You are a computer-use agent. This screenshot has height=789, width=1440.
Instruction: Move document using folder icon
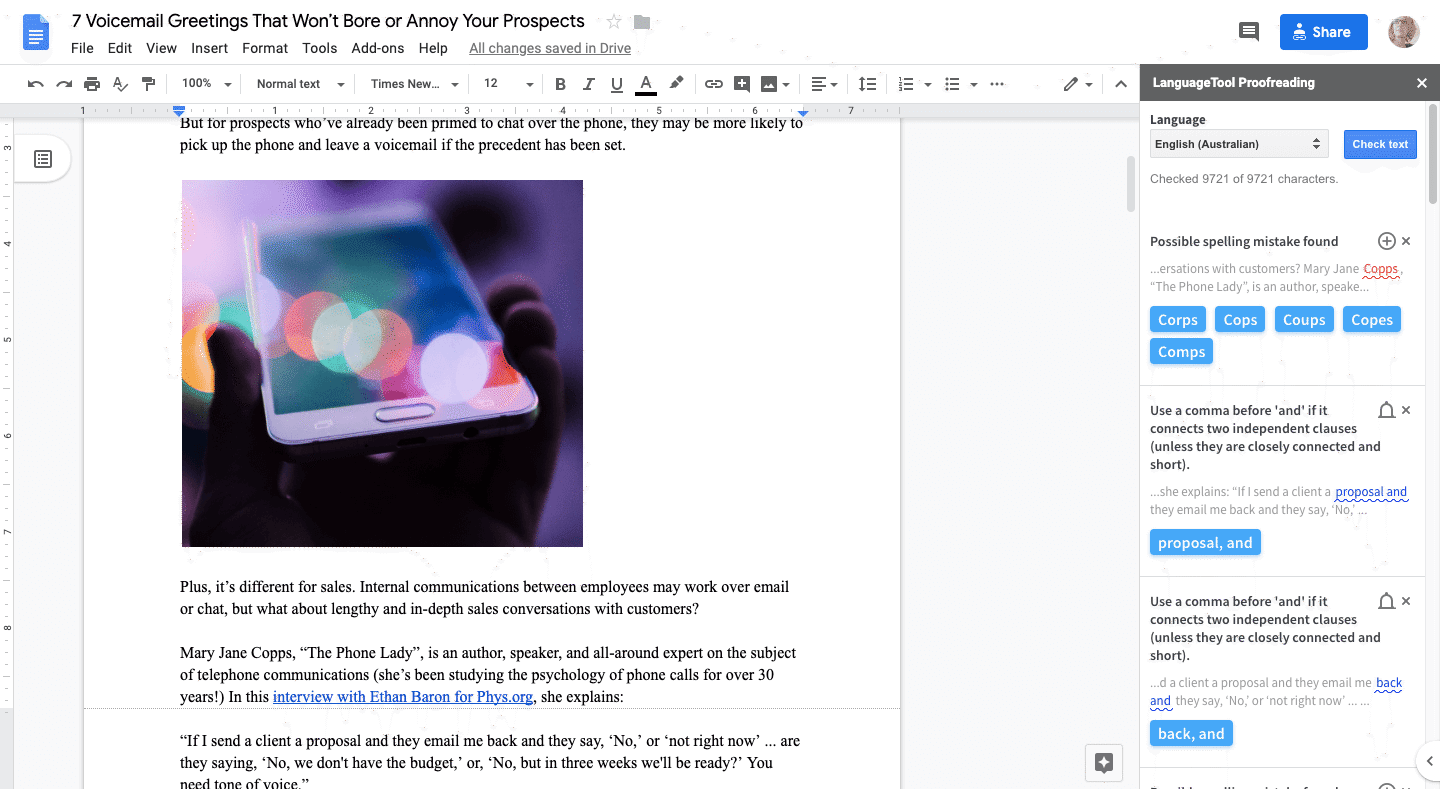click(x=642, y=22)
